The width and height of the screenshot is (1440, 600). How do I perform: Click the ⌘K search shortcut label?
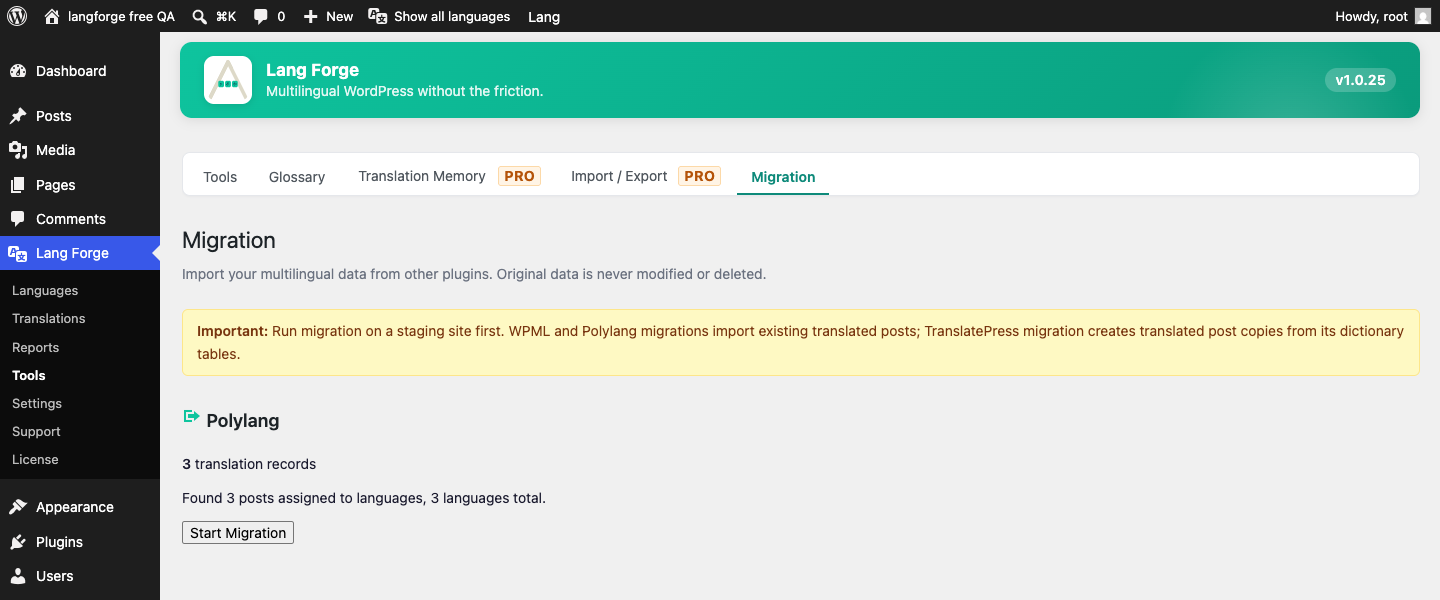click(x=226, y=16)
